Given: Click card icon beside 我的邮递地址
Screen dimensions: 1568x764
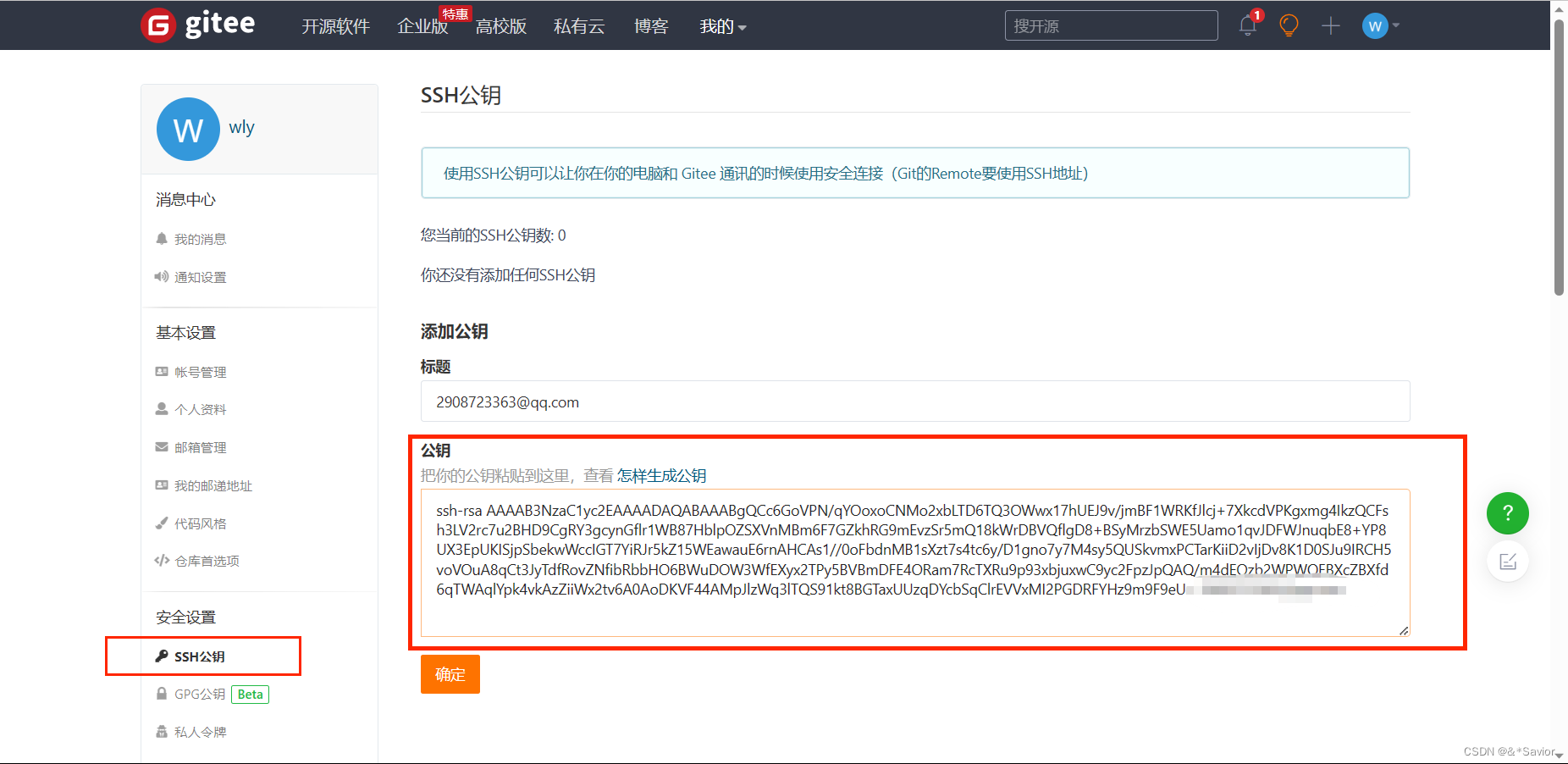Looking at the screenshot, I should click(x=162, y=485).
